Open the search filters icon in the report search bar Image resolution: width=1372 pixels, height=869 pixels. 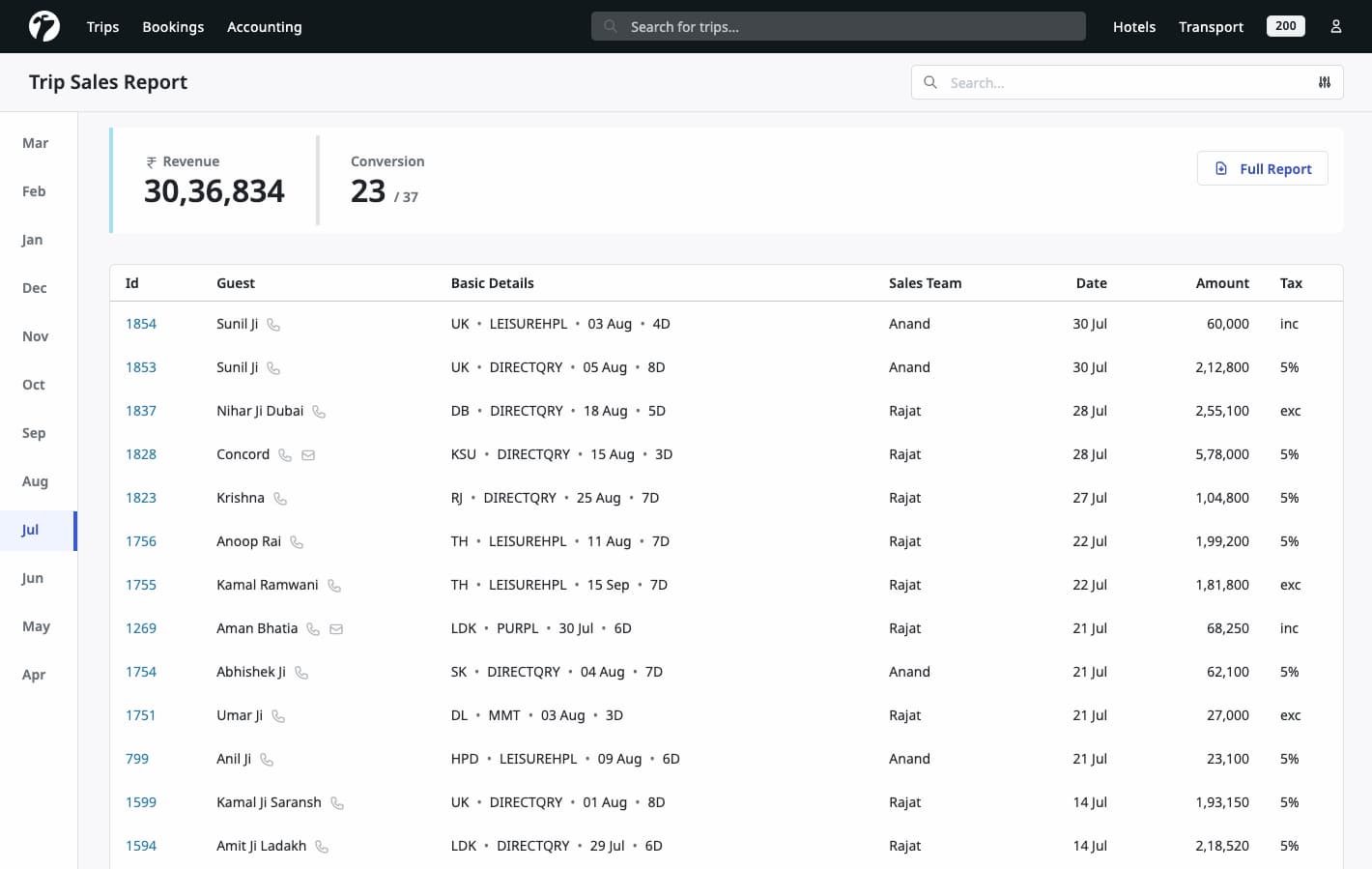tap(1325, 82)
